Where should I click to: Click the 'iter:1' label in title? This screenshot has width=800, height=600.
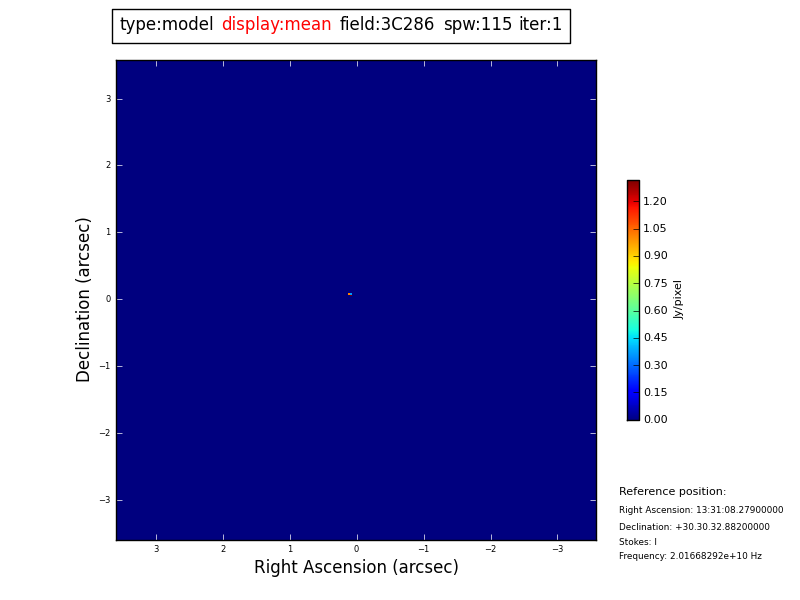click(x=540, y=25)
